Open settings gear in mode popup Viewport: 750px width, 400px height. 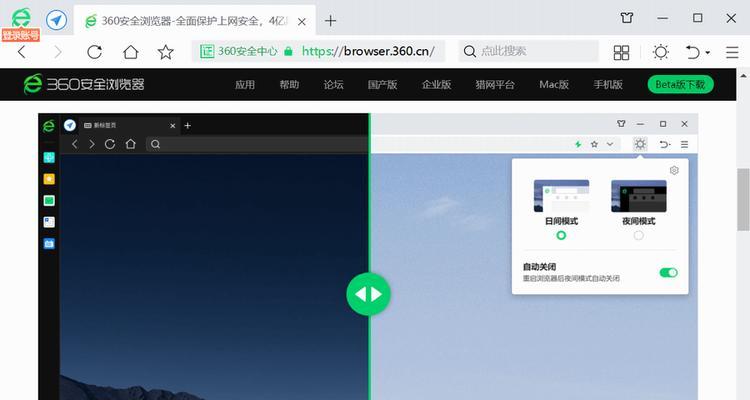click(674, 170)
